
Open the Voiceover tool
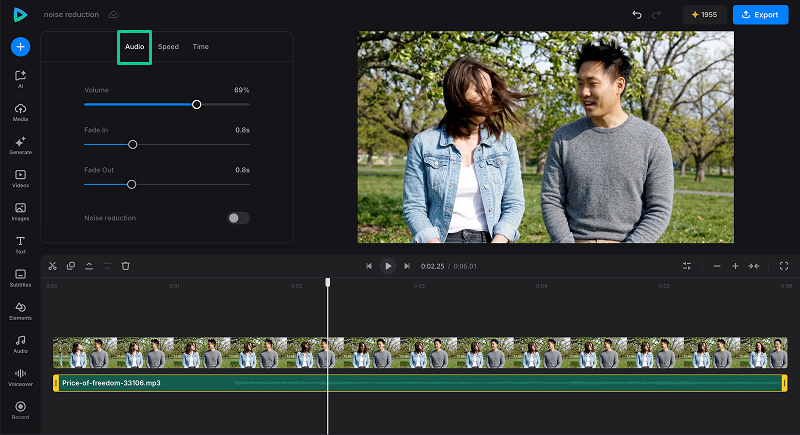coord(20,377)
